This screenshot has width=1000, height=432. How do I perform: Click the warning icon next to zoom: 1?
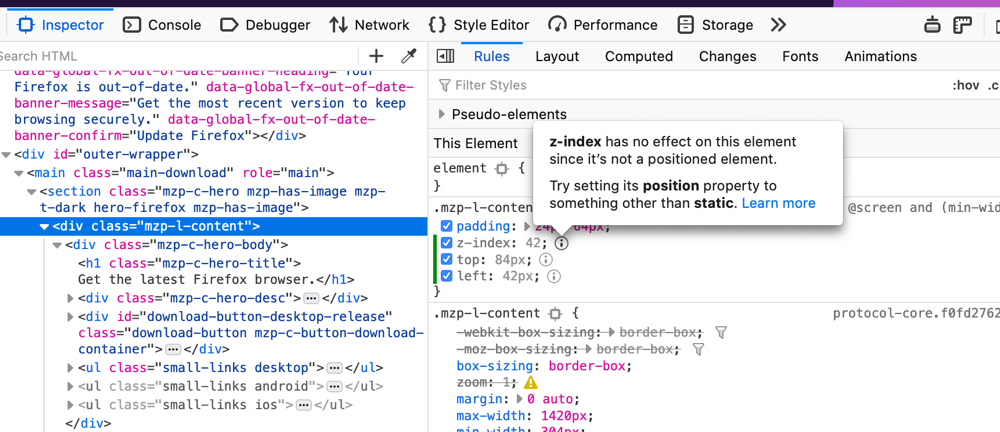point(531,383)
